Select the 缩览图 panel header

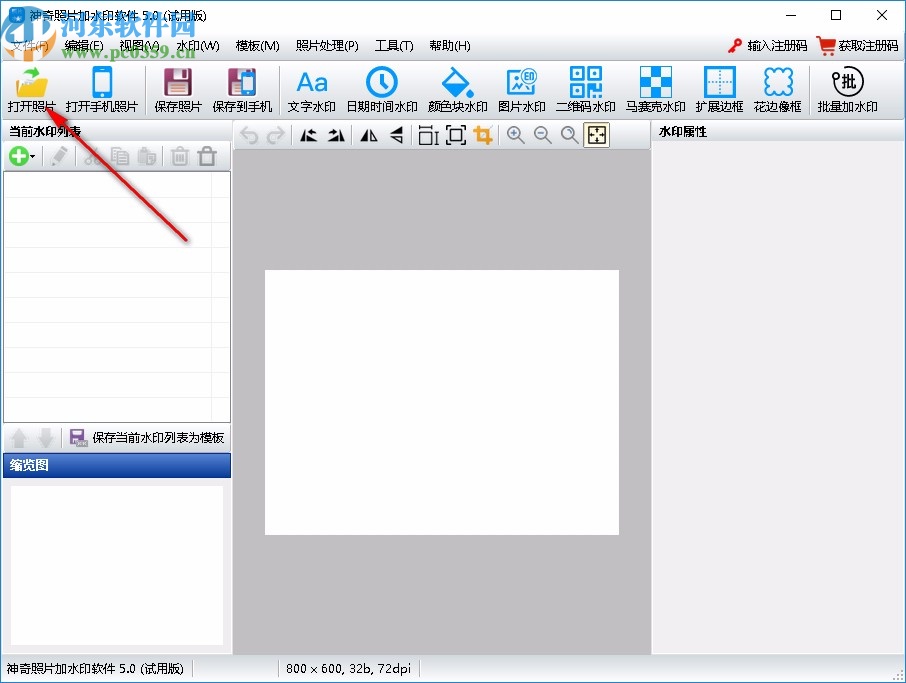pyautogui.click(x=117, y=465)
